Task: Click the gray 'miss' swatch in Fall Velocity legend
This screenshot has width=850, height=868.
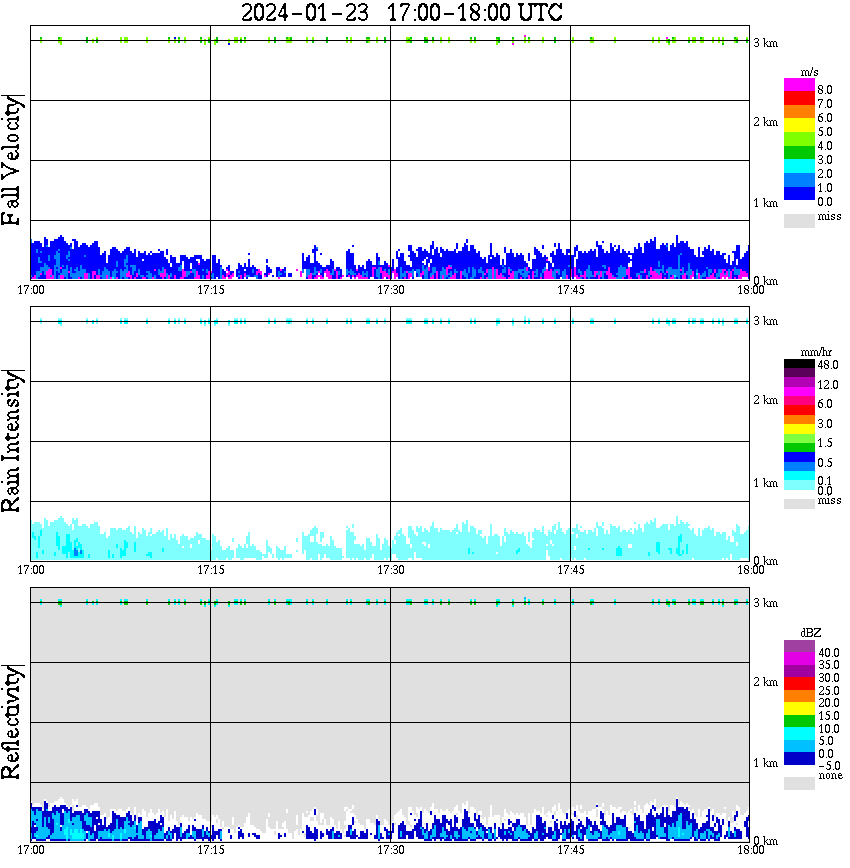Action: [x=799, y=221]
